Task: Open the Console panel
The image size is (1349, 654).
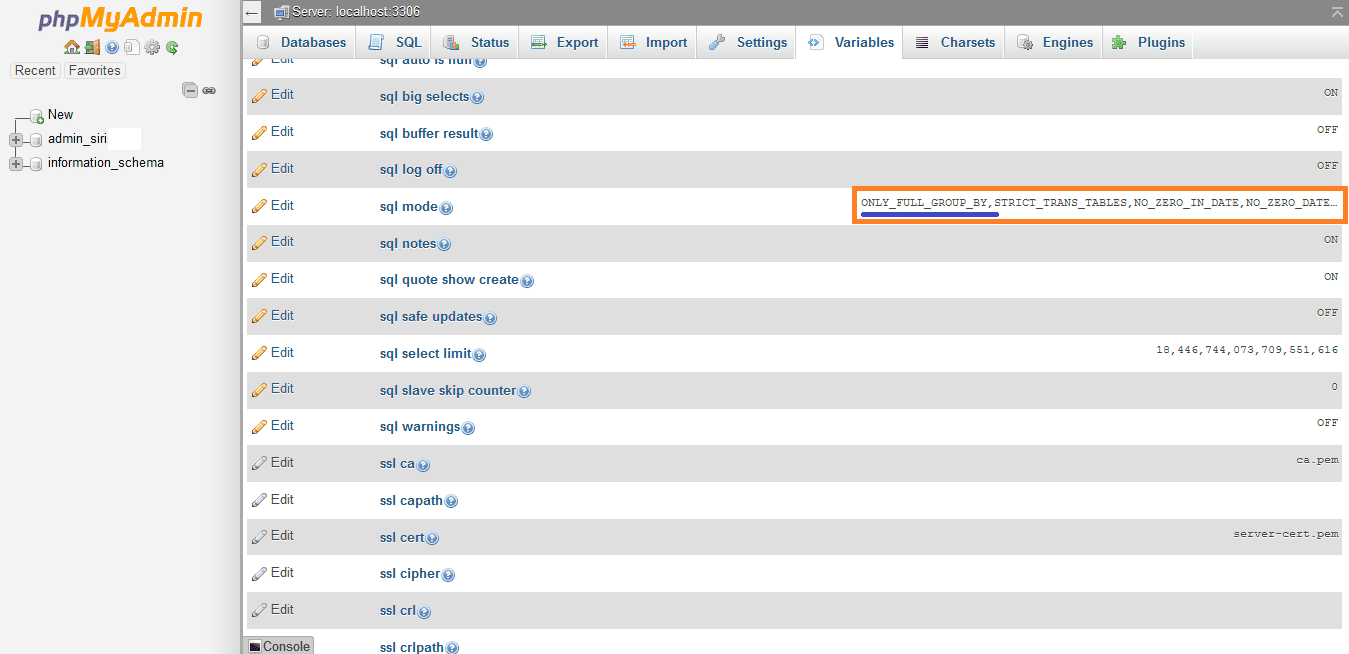Action: click(x=279, y=646)
